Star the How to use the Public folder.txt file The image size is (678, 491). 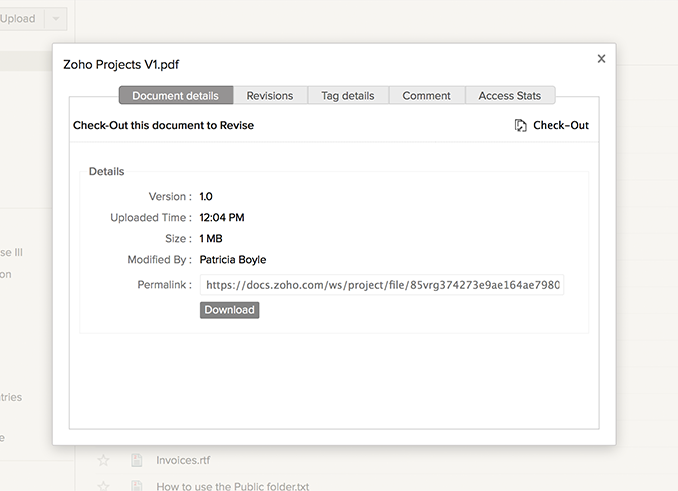pyautogui.click(x=102, y=487)
